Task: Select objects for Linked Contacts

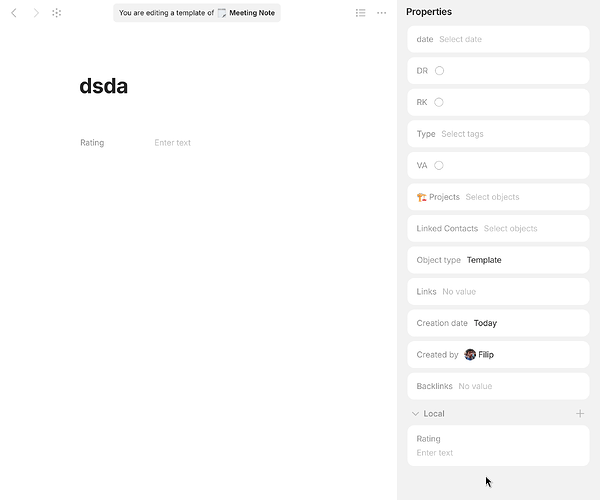Action: (510, 228)
